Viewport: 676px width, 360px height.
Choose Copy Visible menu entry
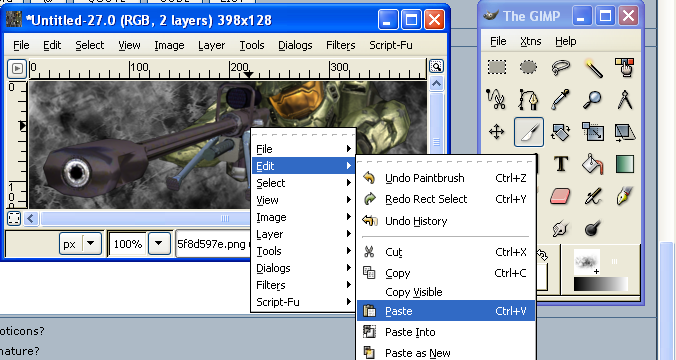point(446,292)
